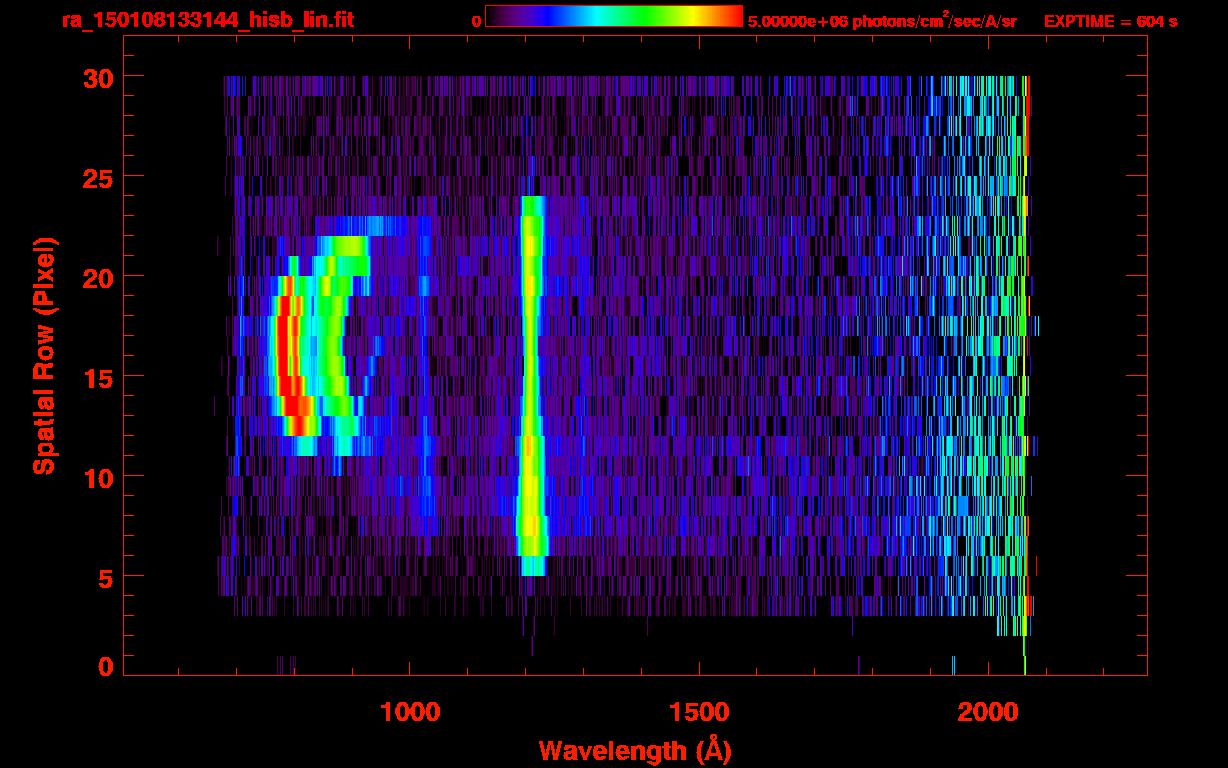Click the y-axis tick label 25

click(x=97, y=177)
